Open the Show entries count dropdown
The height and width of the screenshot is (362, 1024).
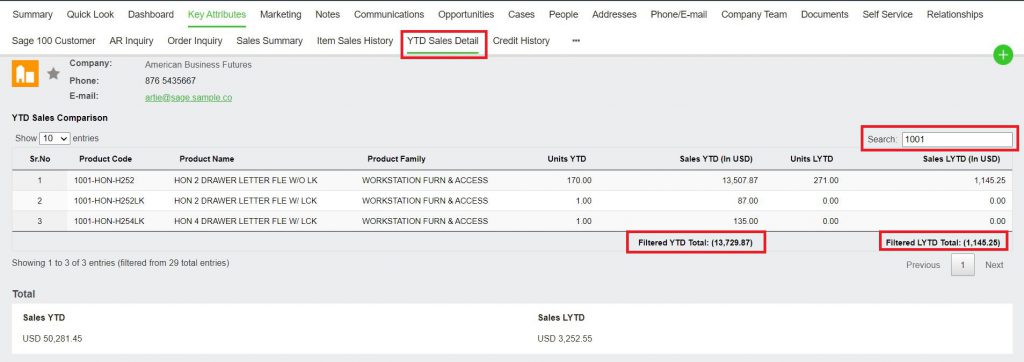(55, 139)
